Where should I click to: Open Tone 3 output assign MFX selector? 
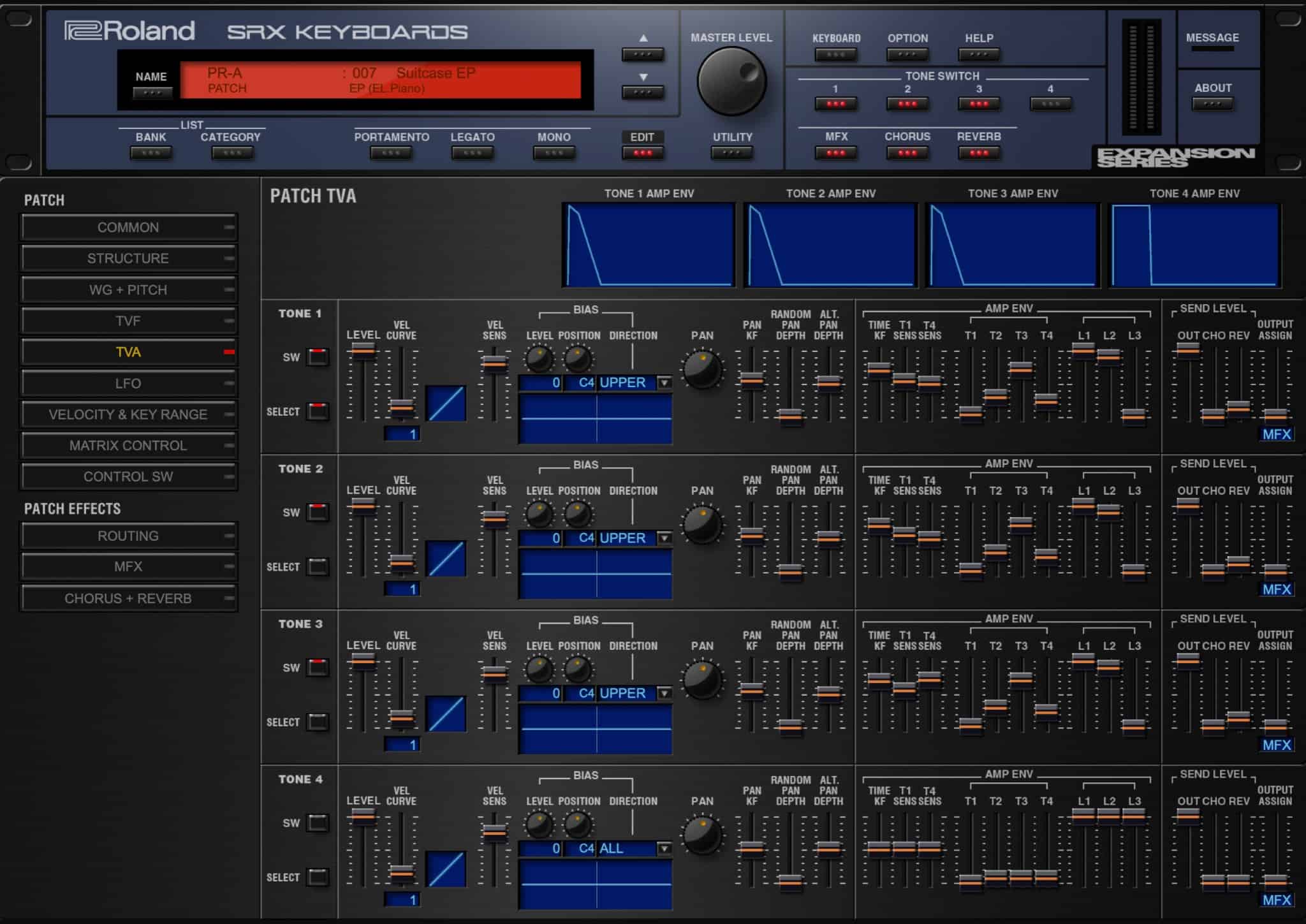pos(1277,745)
